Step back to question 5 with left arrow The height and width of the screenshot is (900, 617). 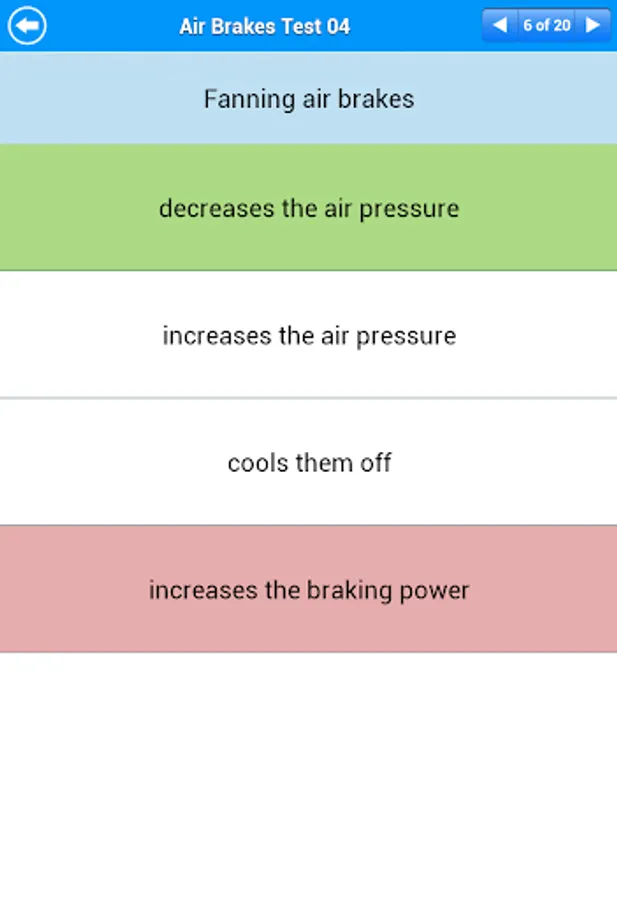click(x=500, y=25)
